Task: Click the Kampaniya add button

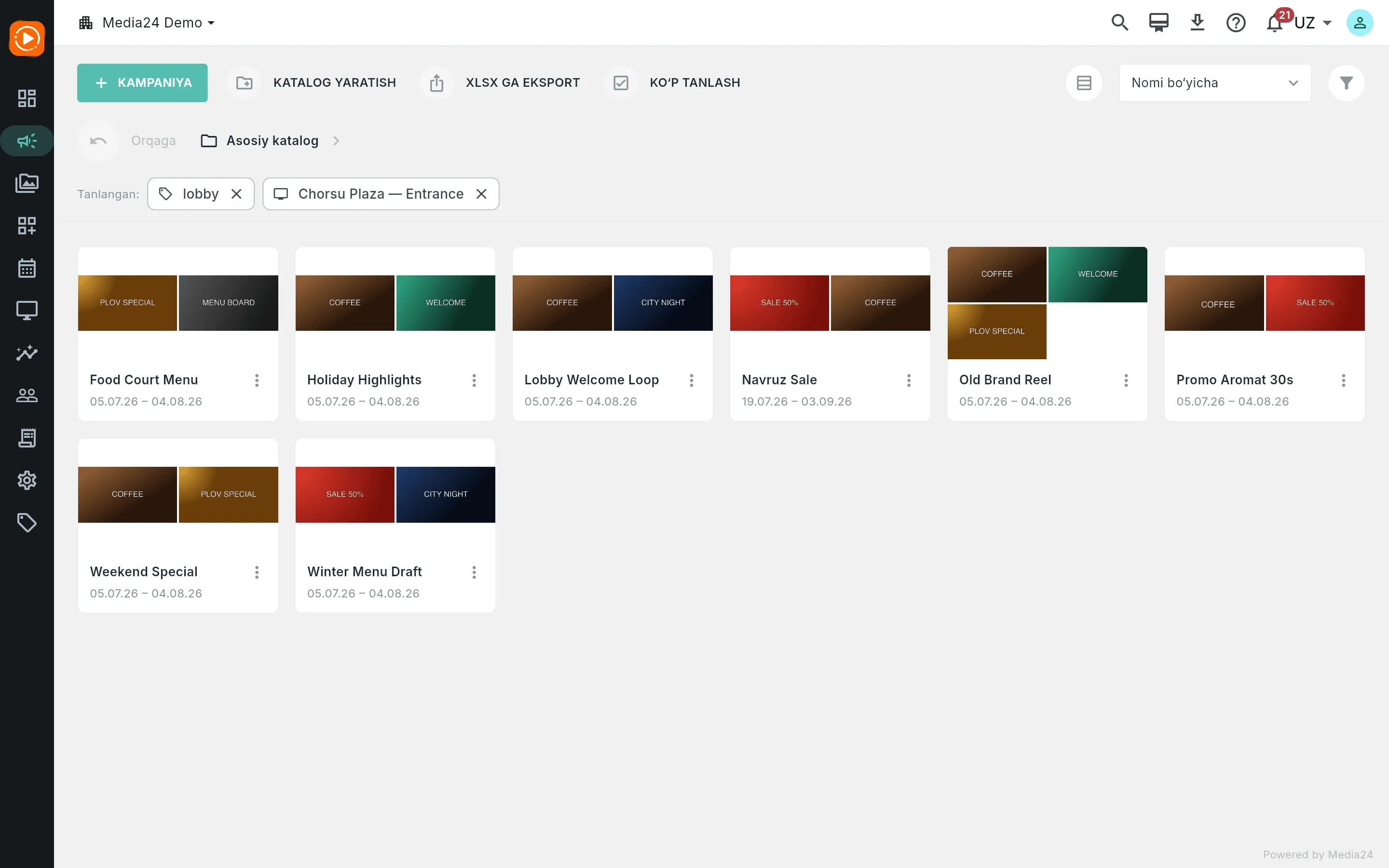Action: pyautogui.click(x=142, y=82)
